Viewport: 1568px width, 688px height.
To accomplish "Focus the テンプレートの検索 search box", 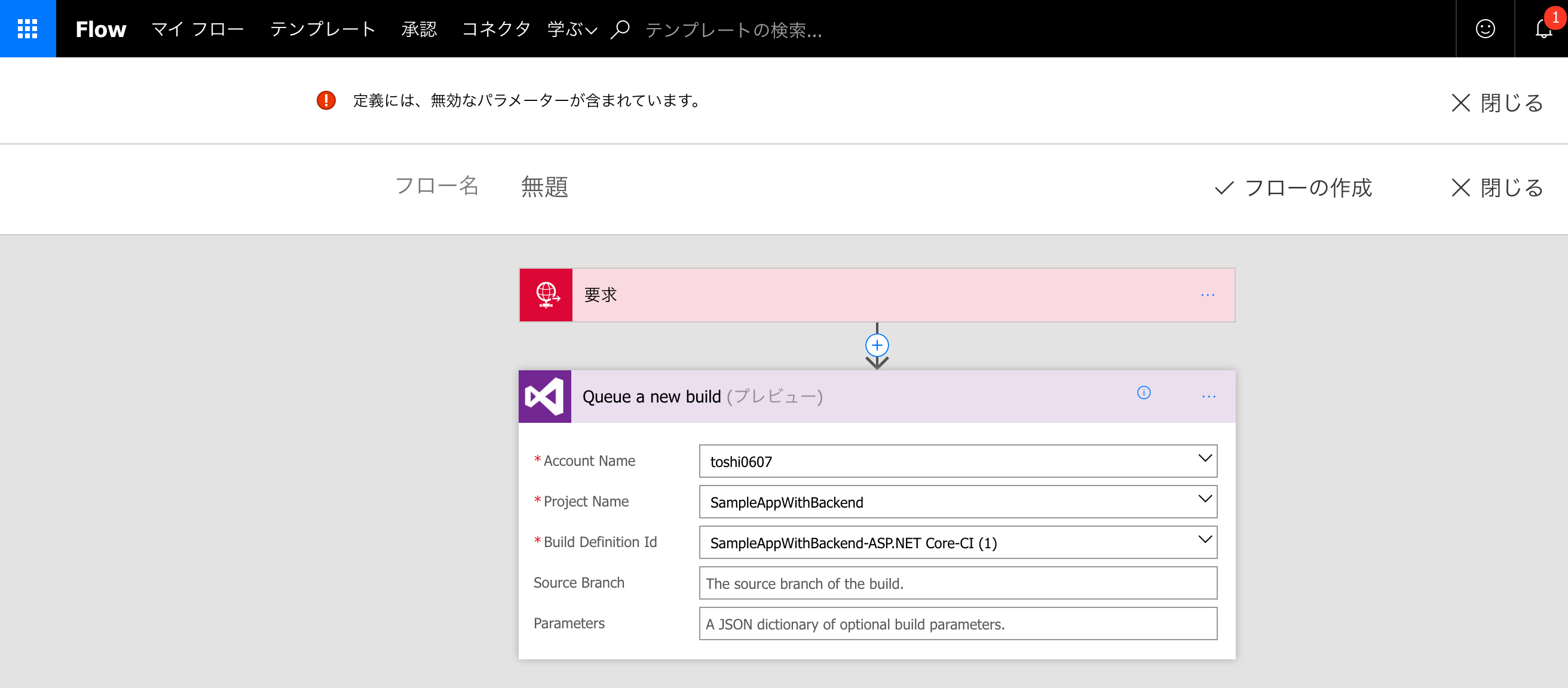I will [733, 30].
